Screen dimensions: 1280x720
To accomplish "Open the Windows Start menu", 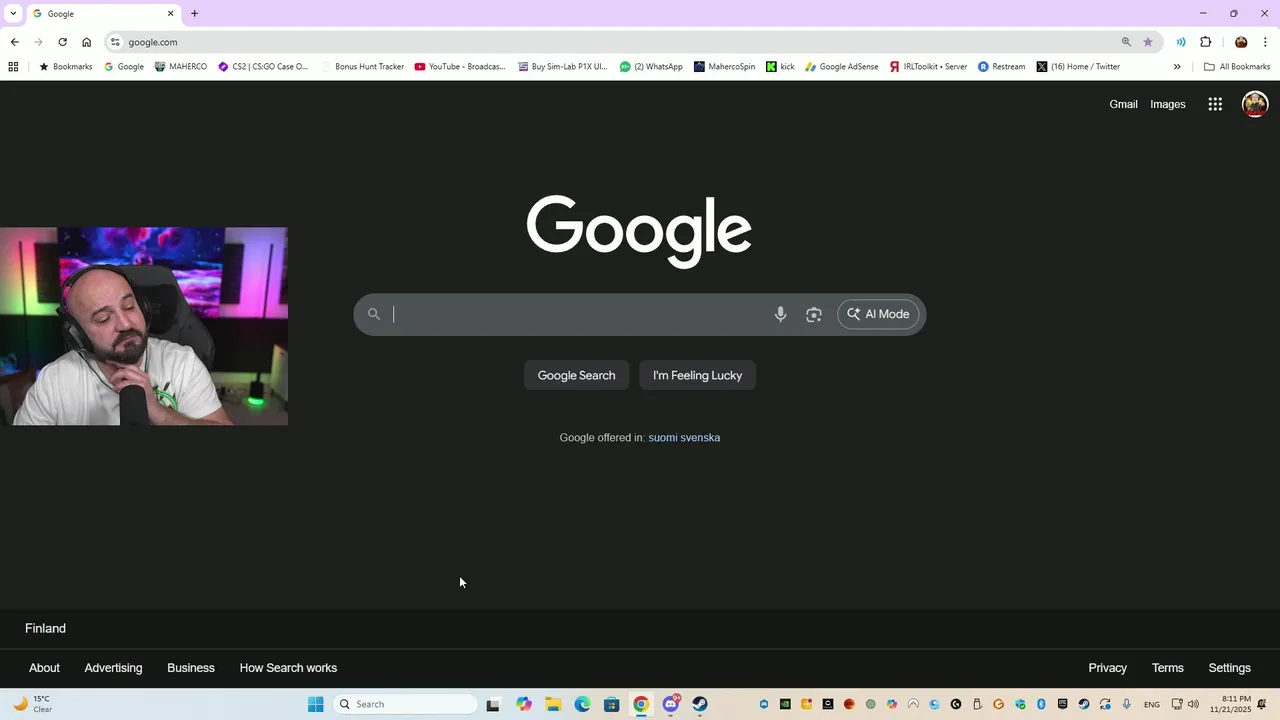I will [316, 704].
